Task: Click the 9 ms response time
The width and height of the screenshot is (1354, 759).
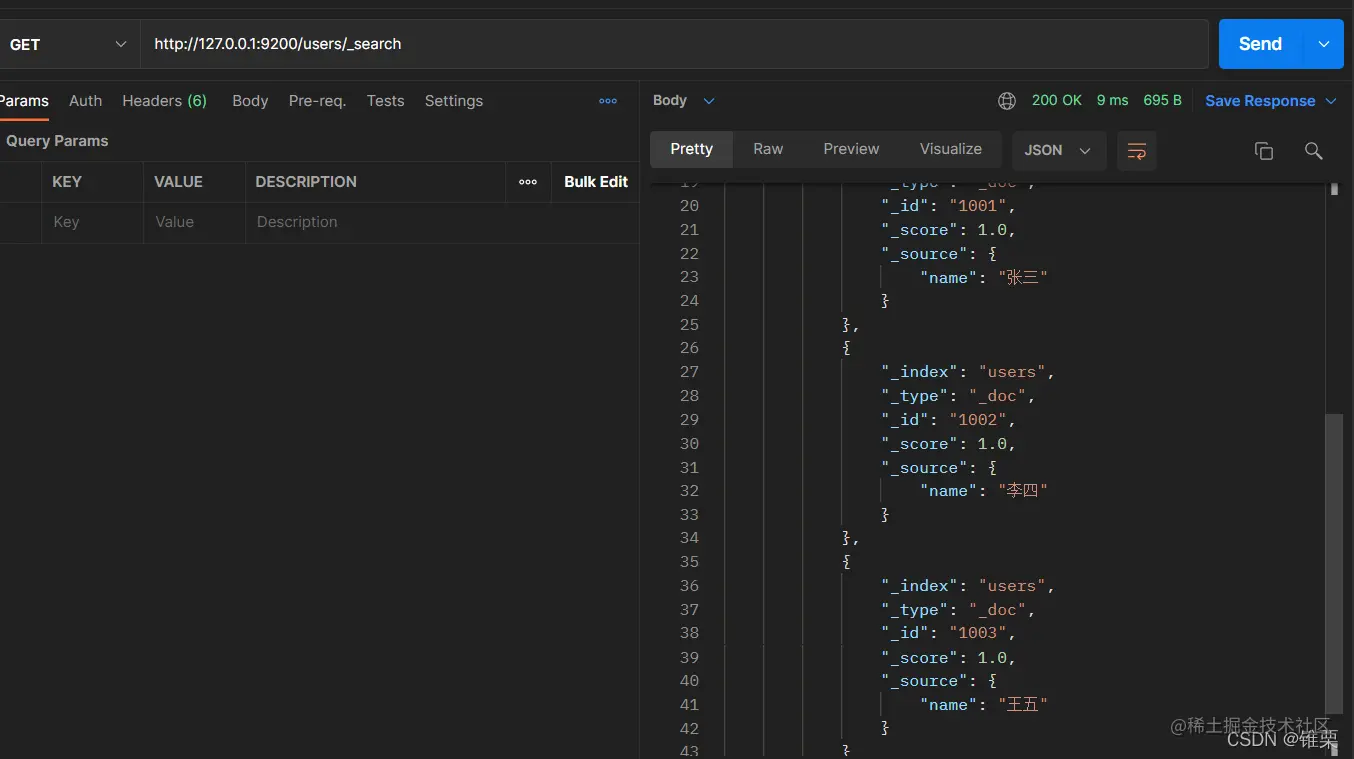Action: coord(1112,101)
